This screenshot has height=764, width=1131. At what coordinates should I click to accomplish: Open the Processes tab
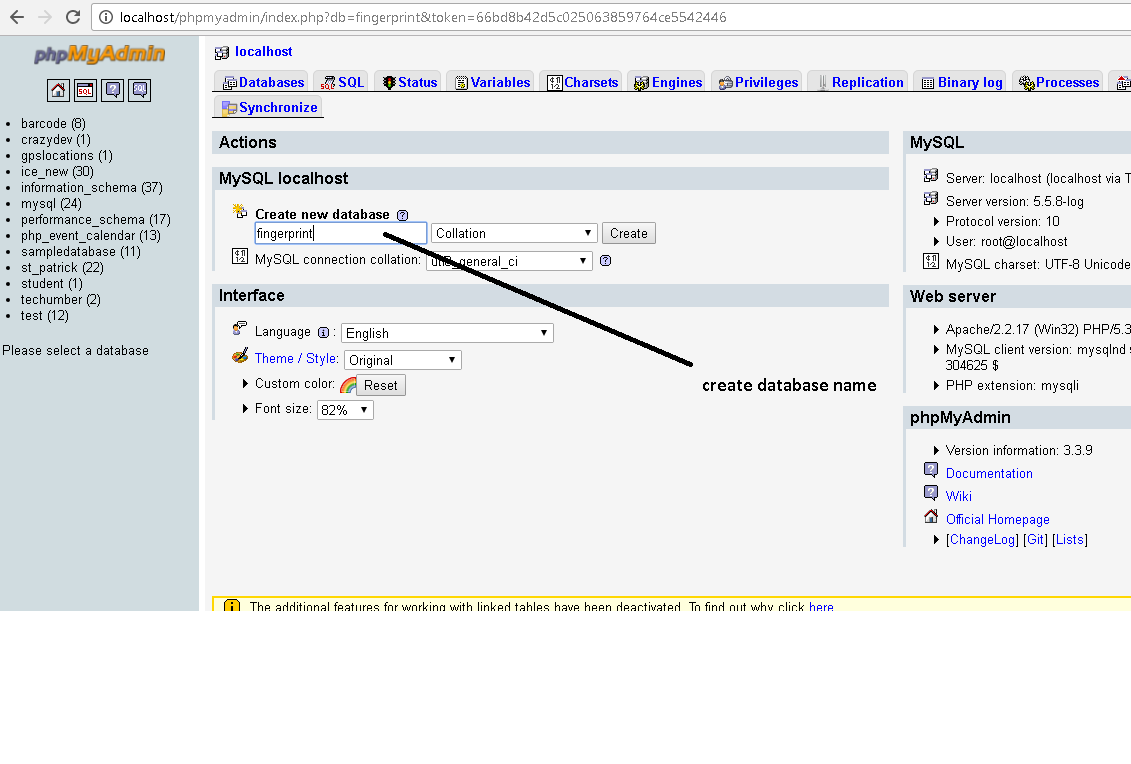point(1059,82)
